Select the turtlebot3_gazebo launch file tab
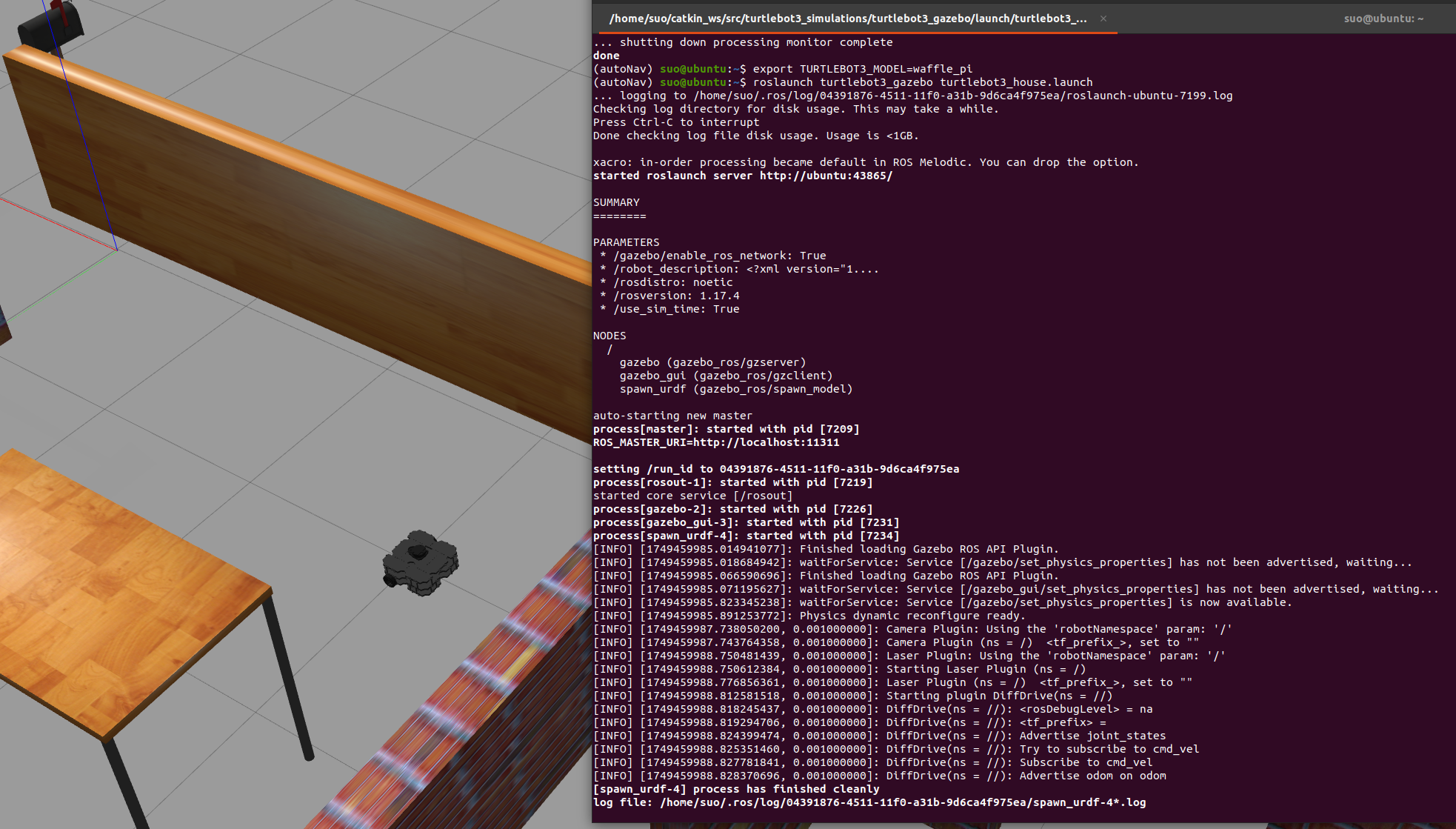This screenshot has width=1456, height=829. [847, 19]
